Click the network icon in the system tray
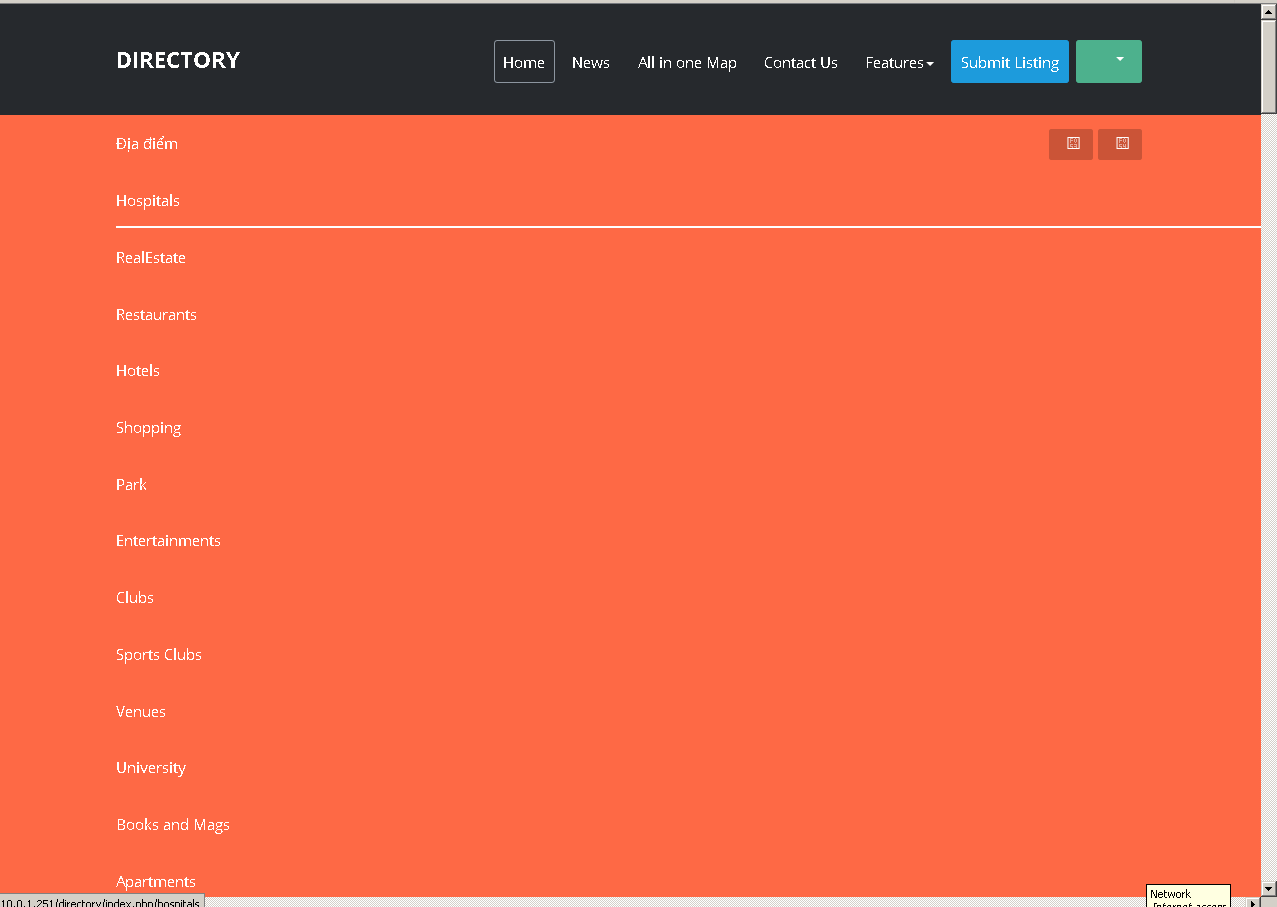This screenshot has width=1277, height=907. point(1186,895)
